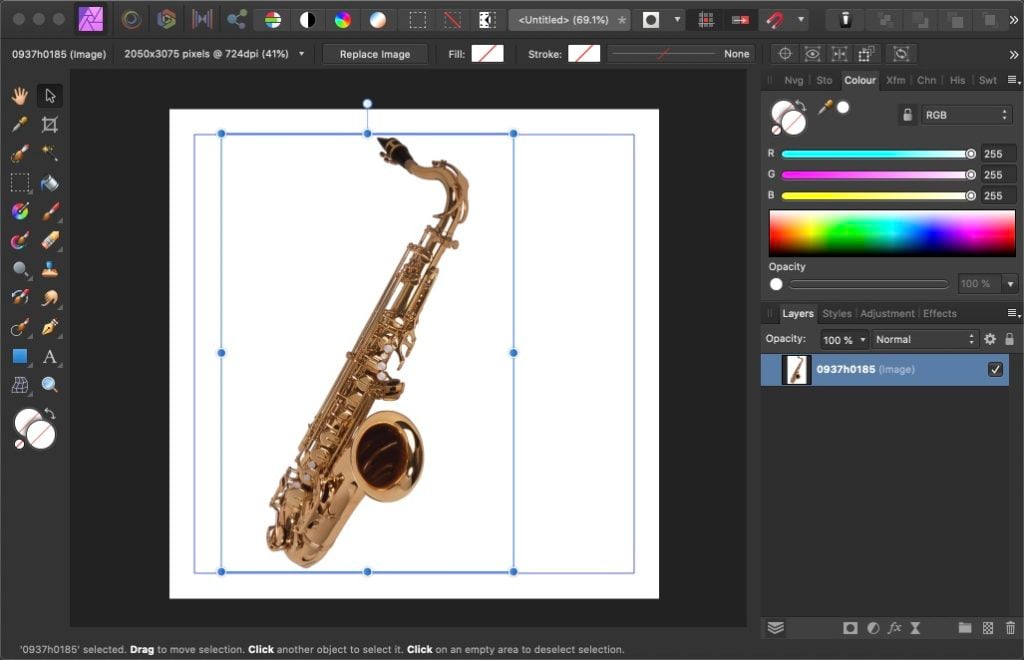This screenshot has width=1024, height=660.
Task: Choose the Flood Fill tool
Action: click(x=48, y=184)
